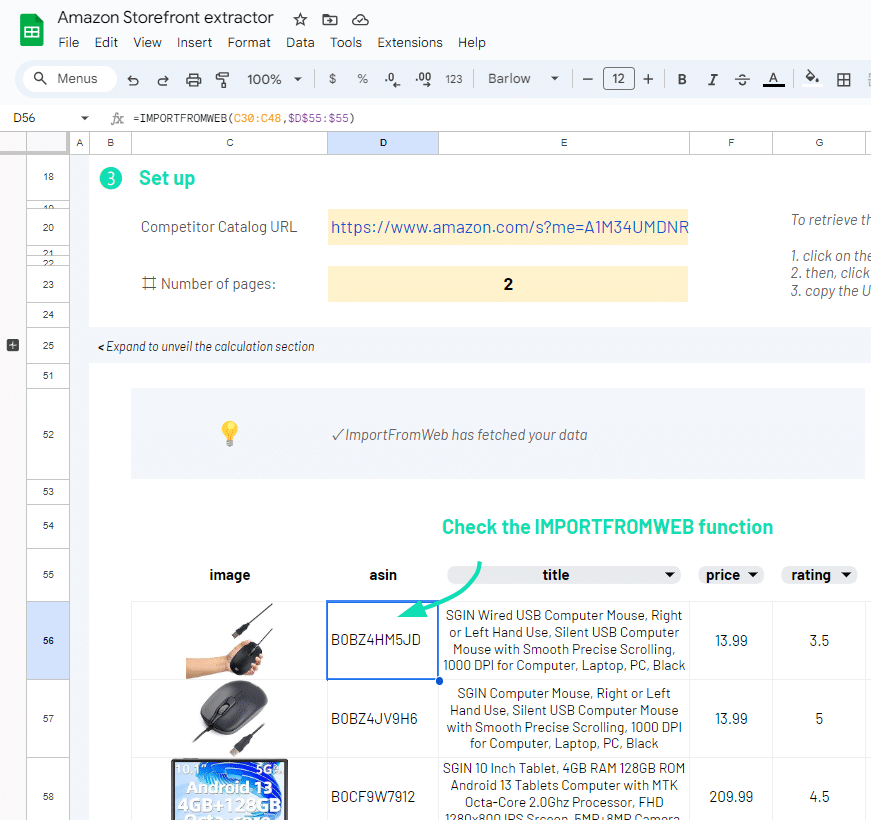
Task: Star this spreadsheet document
Action: pyautogui.click(x=300, y=19)
